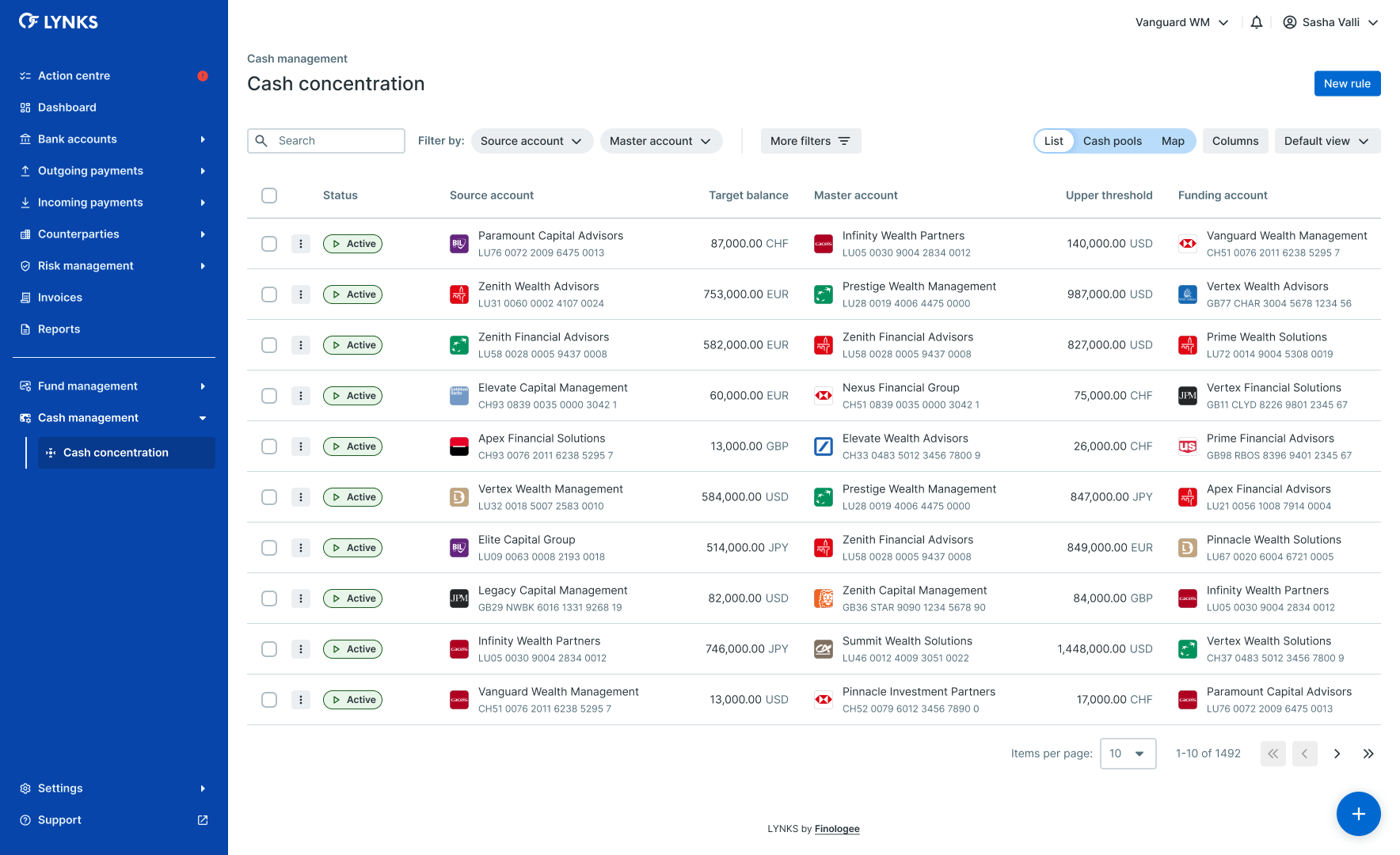
Task: Click the Active status of Apex Financial Solutions
Action: click(352, 446)
